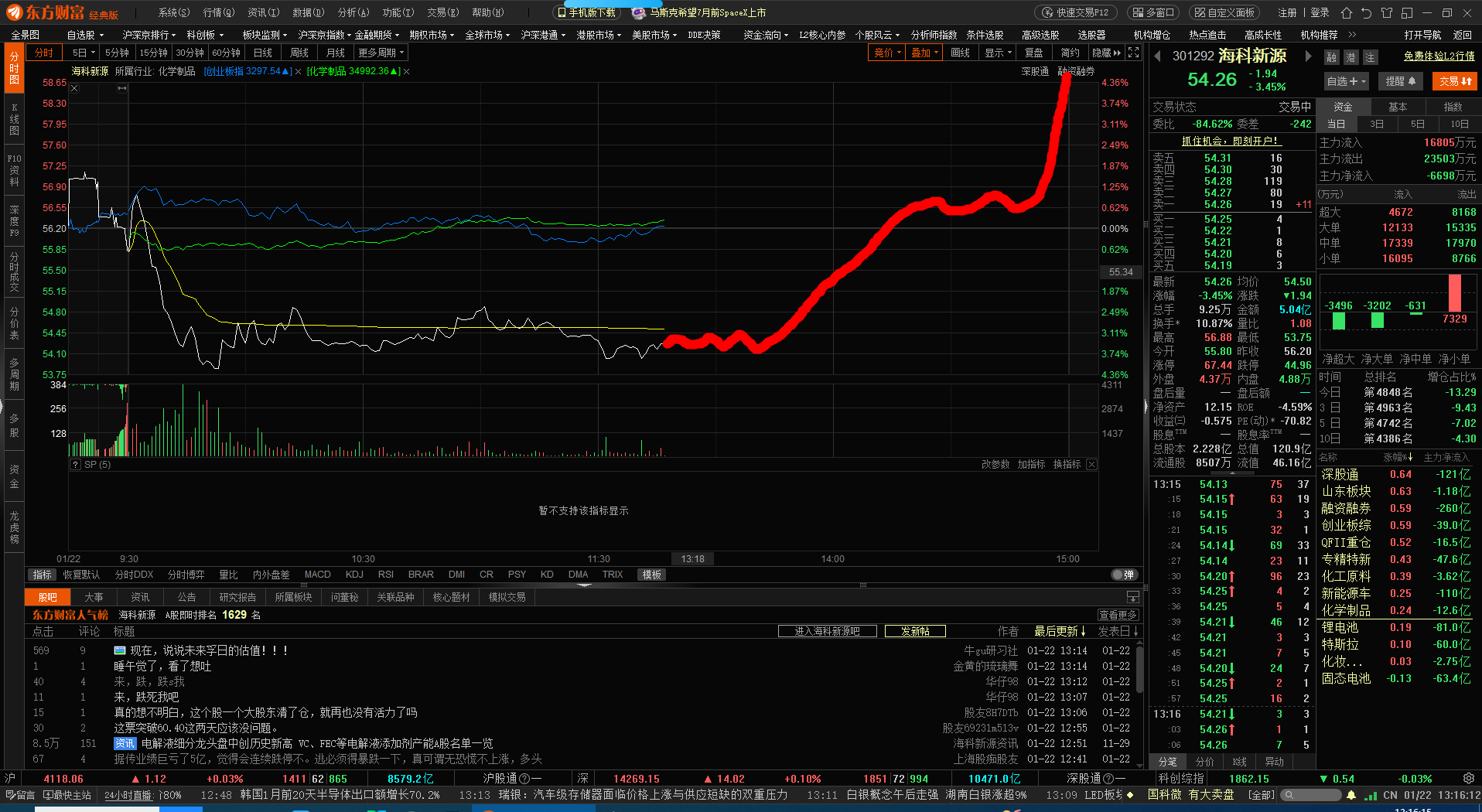1482x812 pixels.
Task: Click the 多窗口 button
Action: [x=1152, y=12]
